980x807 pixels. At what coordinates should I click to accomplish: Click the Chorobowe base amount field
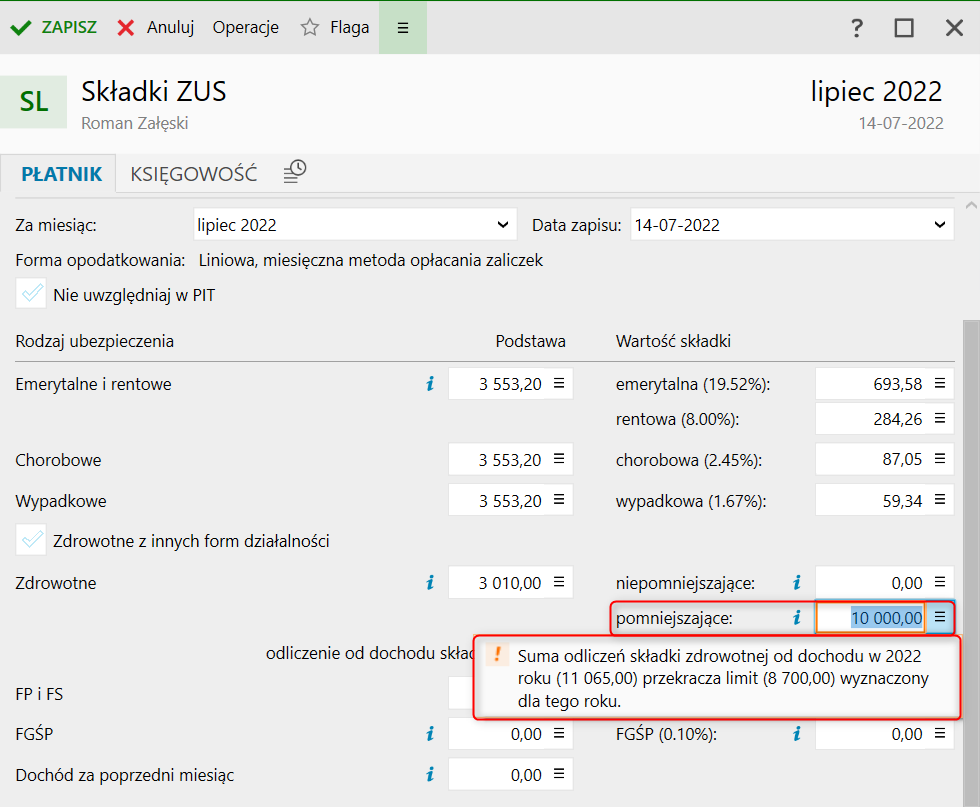coord(498,460)
